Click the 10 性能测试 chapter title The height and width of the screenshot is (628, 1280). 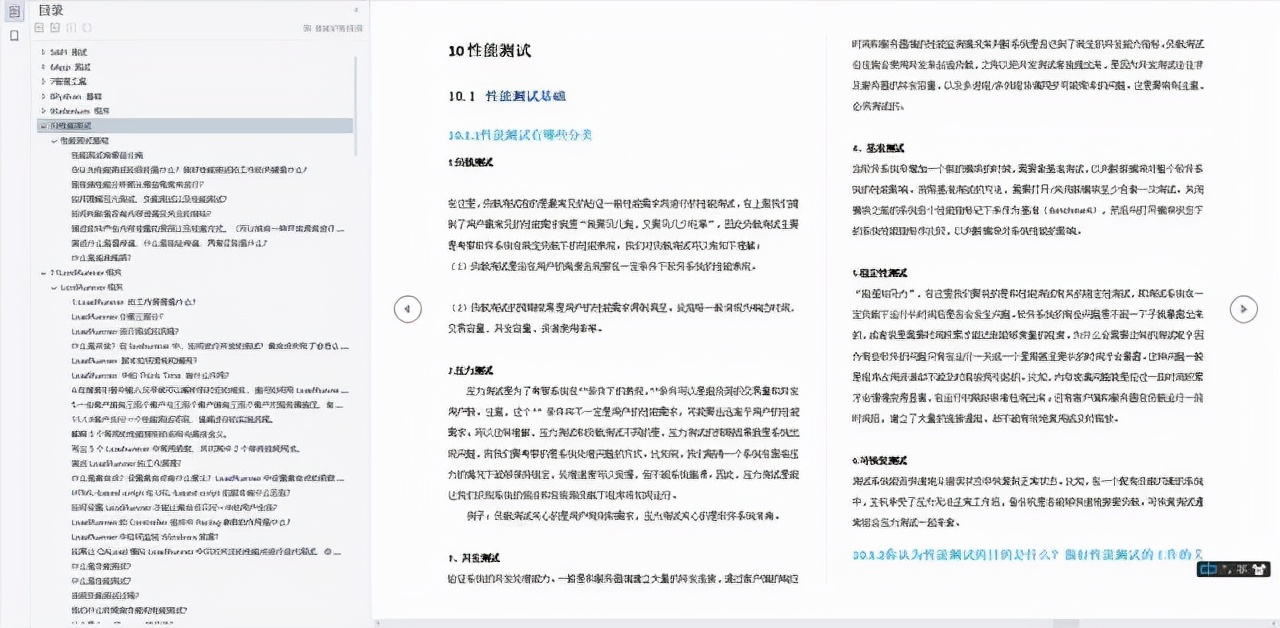[490, 51]
